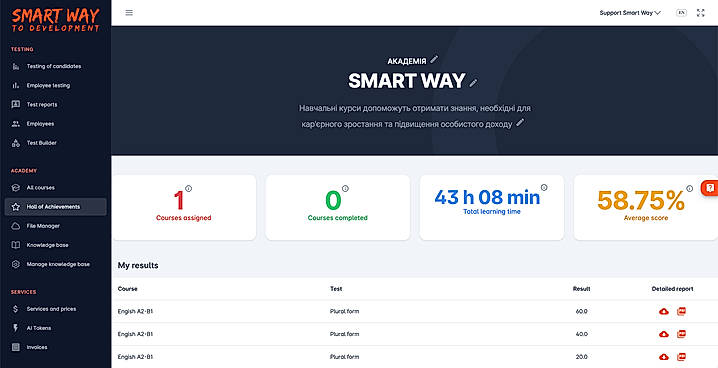Screen dimensions: 718x368
Task: Download report for the 40.0 result
Action: coord(664,334)
